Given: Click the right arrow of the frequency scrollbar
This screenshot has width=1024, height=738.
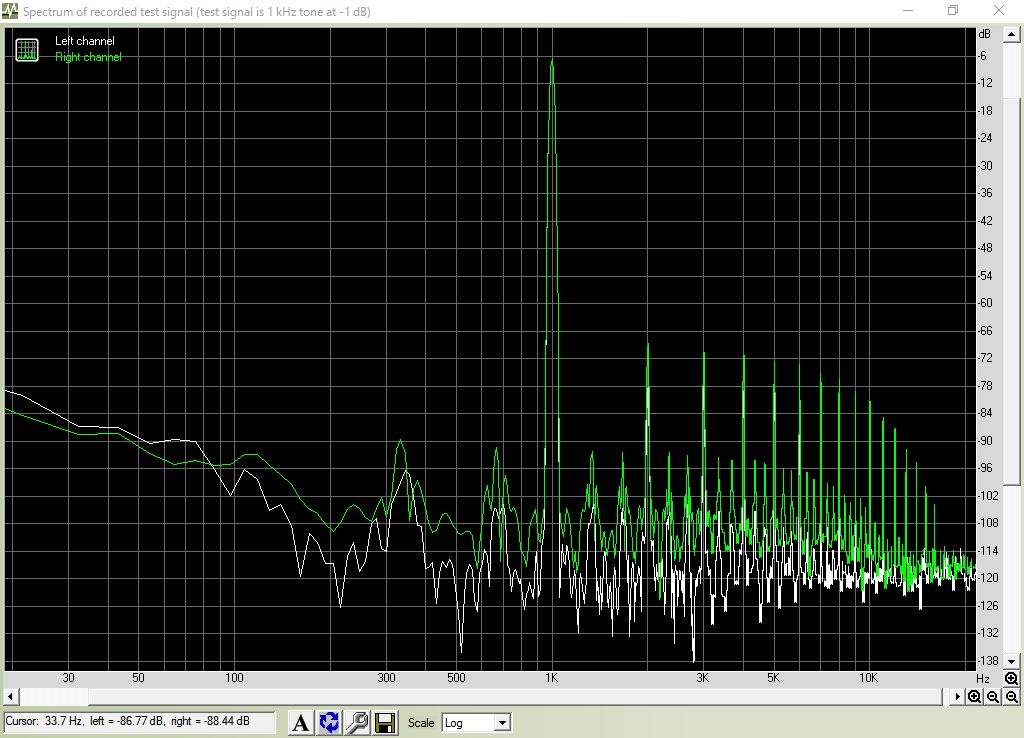Looking at the screenshot, I should 957,696.
